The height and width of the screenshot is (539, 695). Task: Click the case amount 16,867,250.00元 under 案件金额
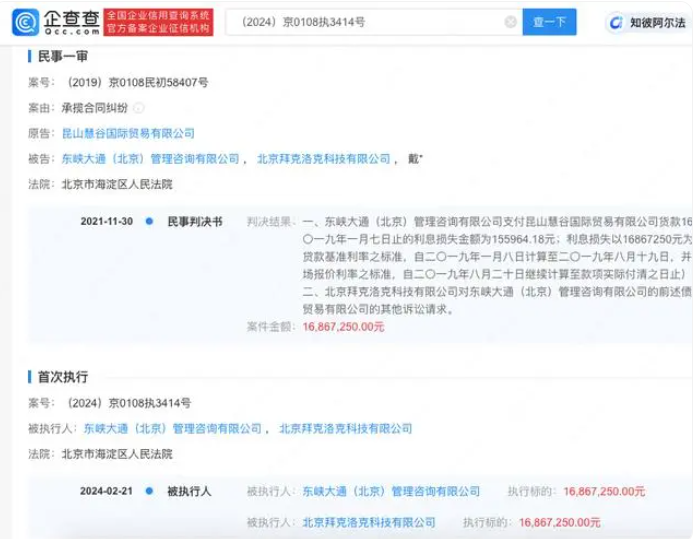tap(344, 327)
